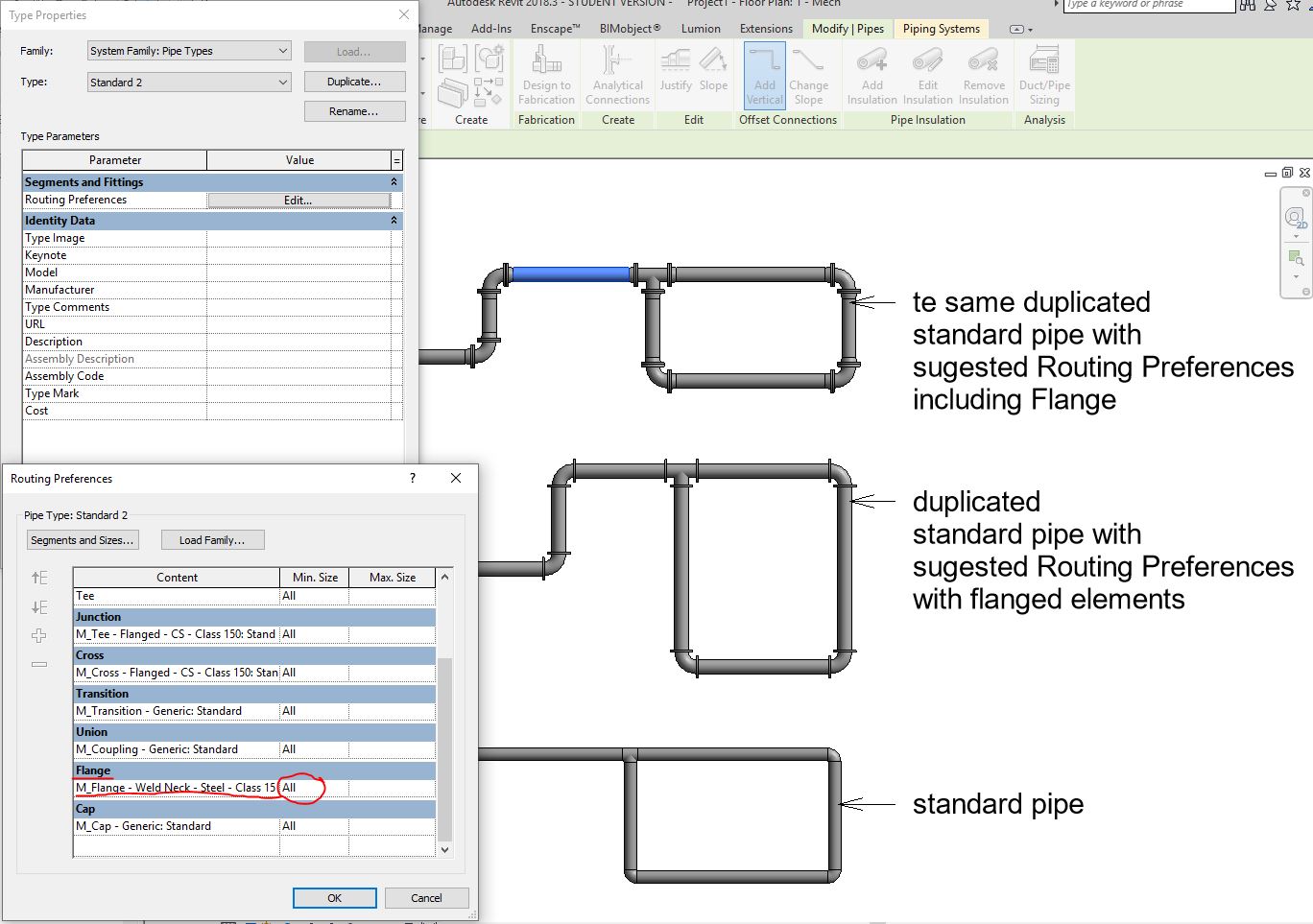Viewport: 1313px width, 924px height.
Task: Select Remove Insulation
Action: click(x=983, y=77)
